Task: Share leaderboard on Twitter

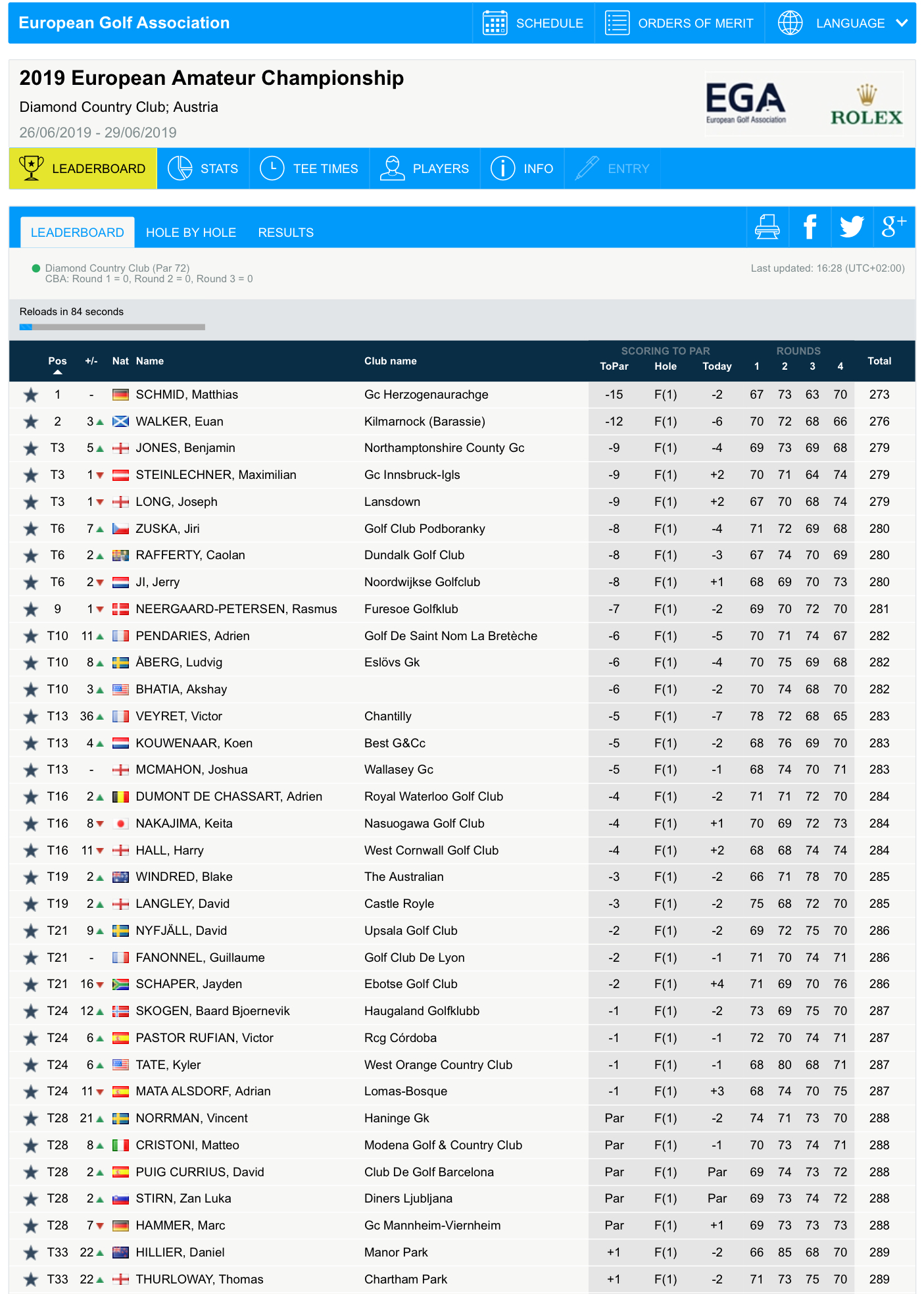Action: [852, 227]
